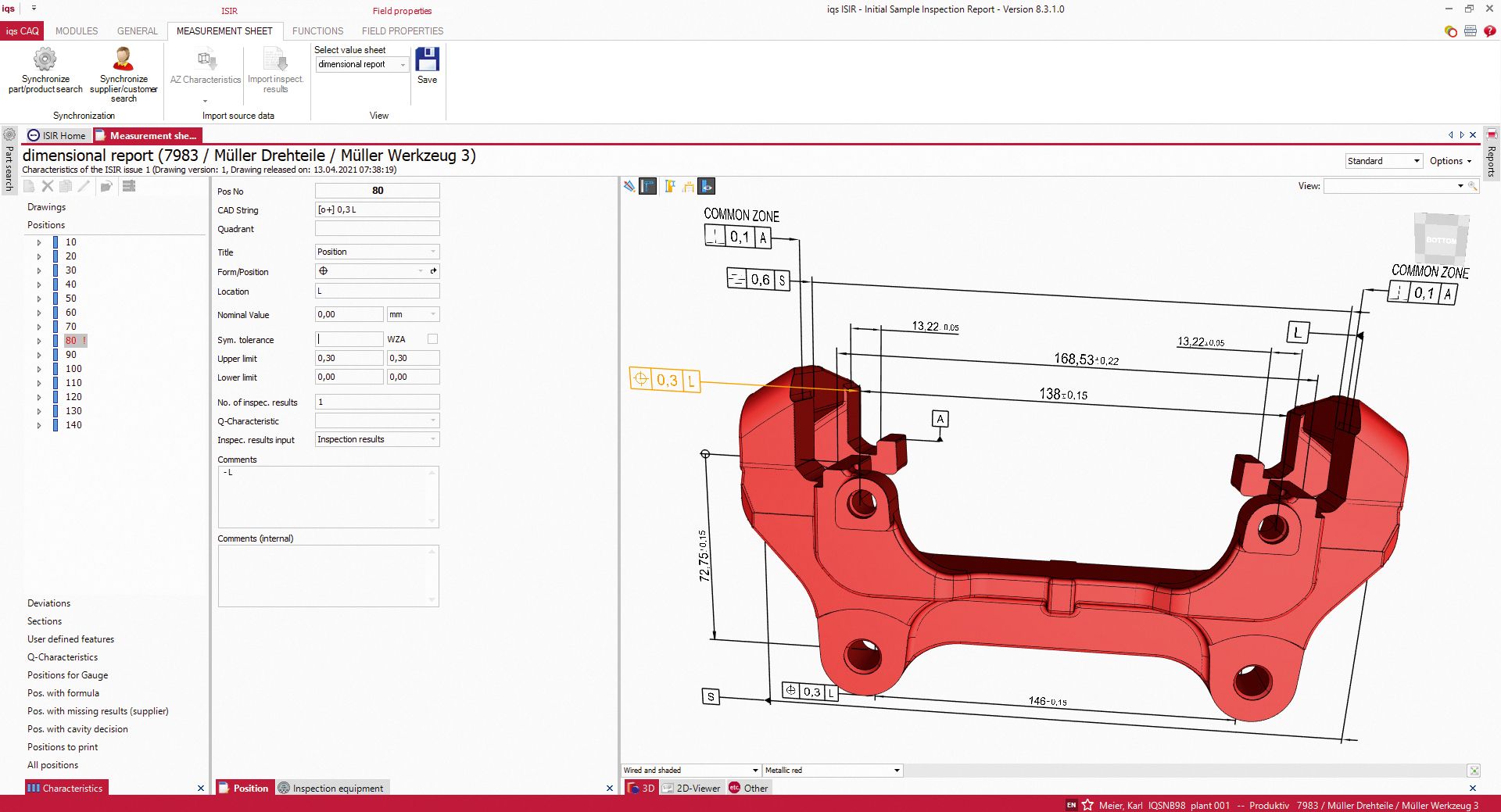1501x812 pixels.
Task: Open Synchronize part/product search
Action: [x=45, y=70]
